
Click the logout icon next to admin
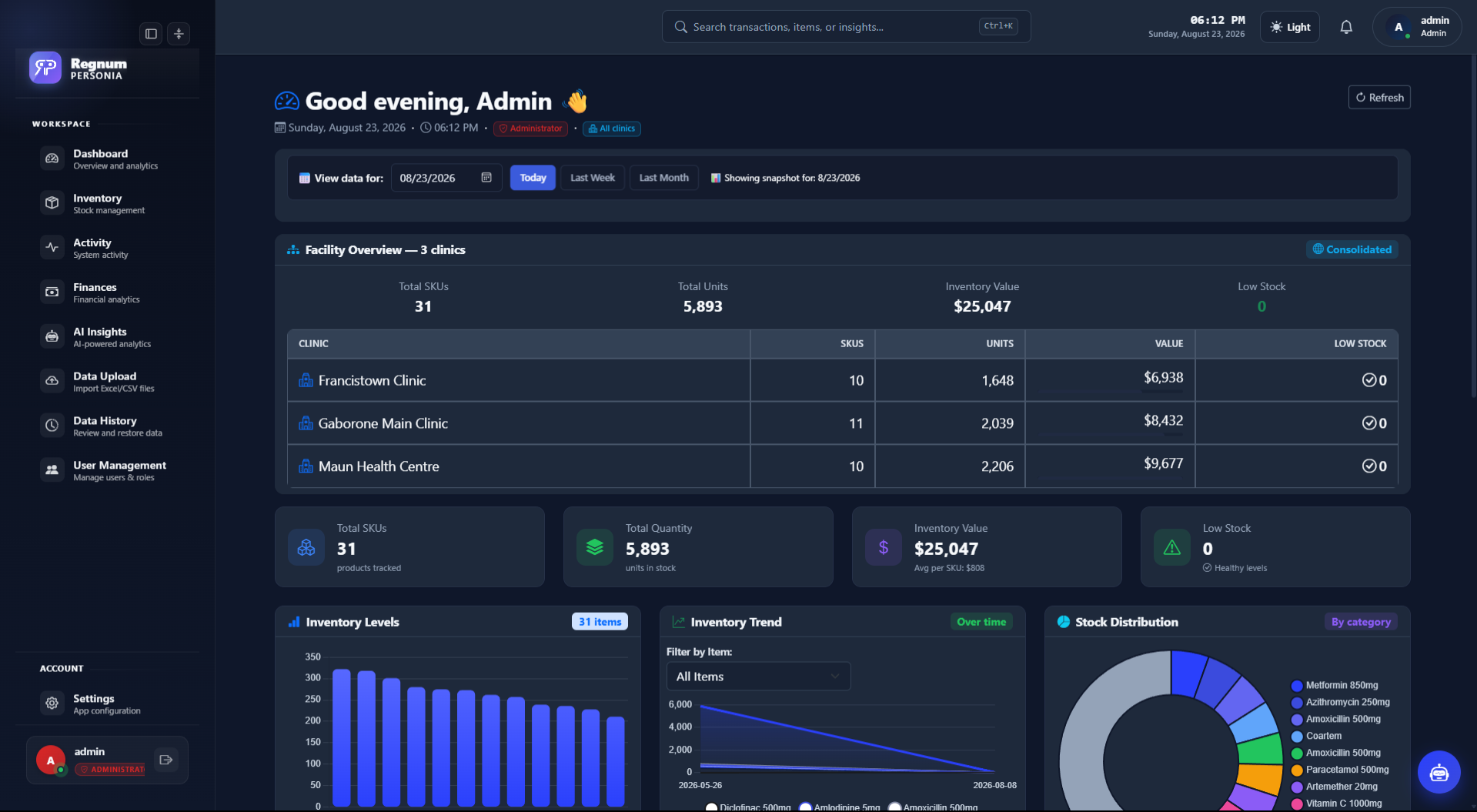(166, 760)
